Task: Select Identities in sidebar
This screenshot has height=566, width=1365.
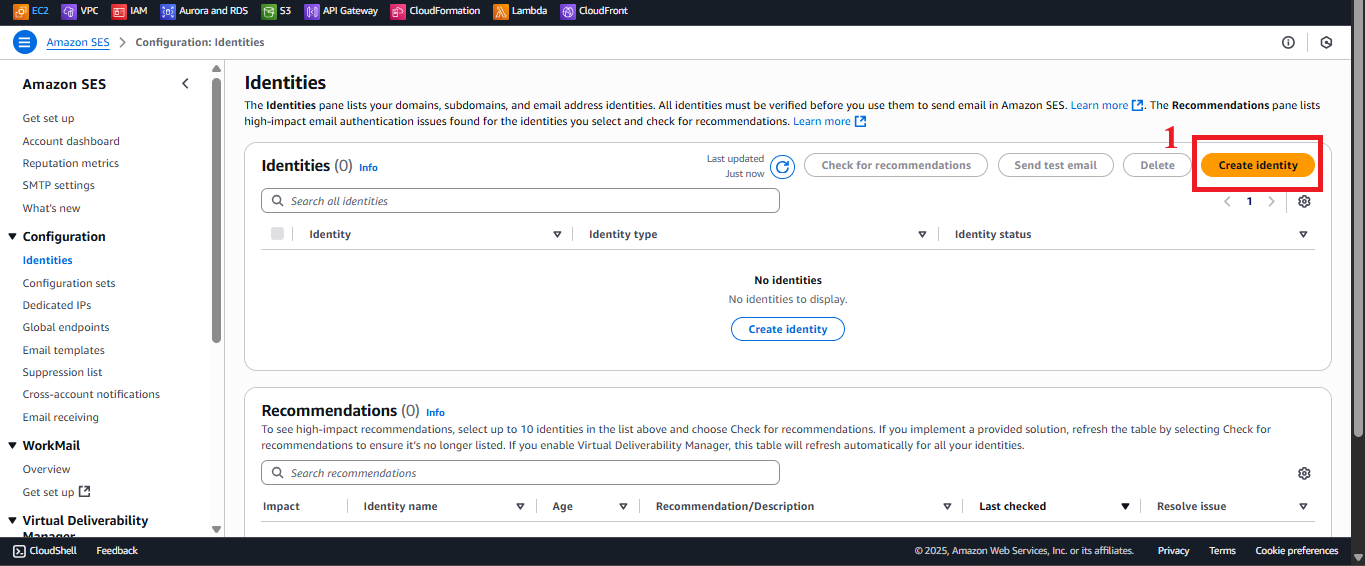Action: [x=47, y=260]
